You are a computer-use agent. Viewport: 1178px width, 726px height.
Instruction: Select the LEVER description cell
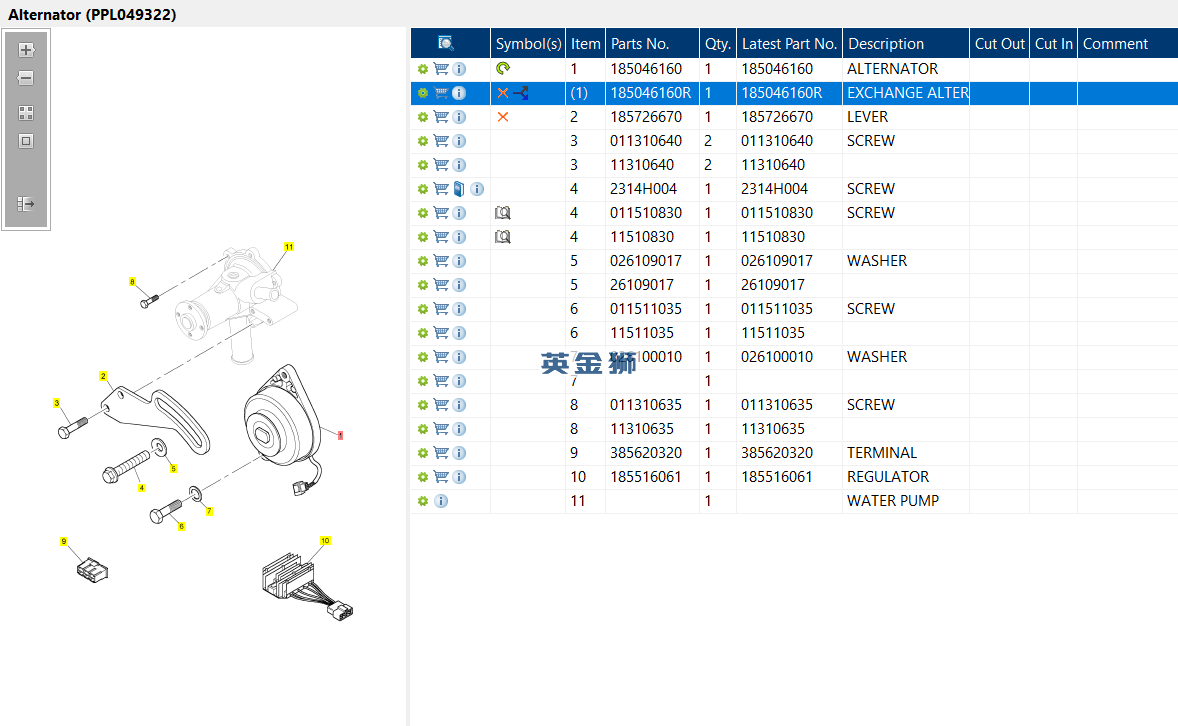906,116
